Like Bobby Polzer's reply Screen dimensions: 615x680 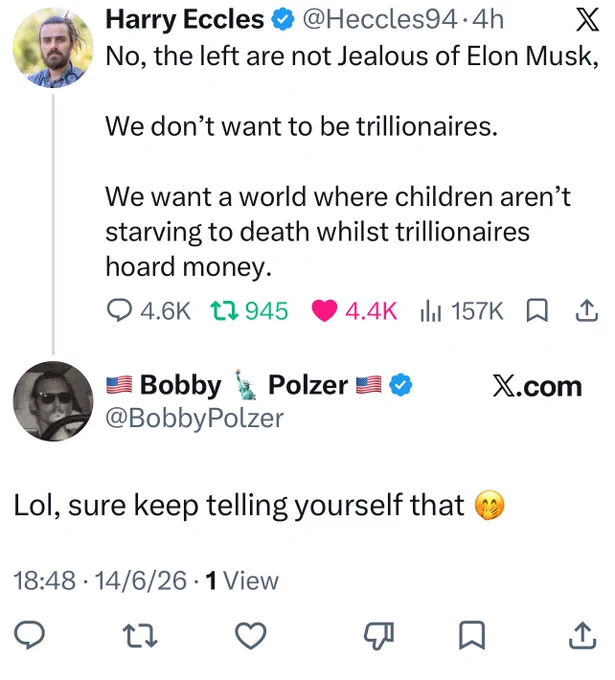pyautogui.click(x=251, y=635)
